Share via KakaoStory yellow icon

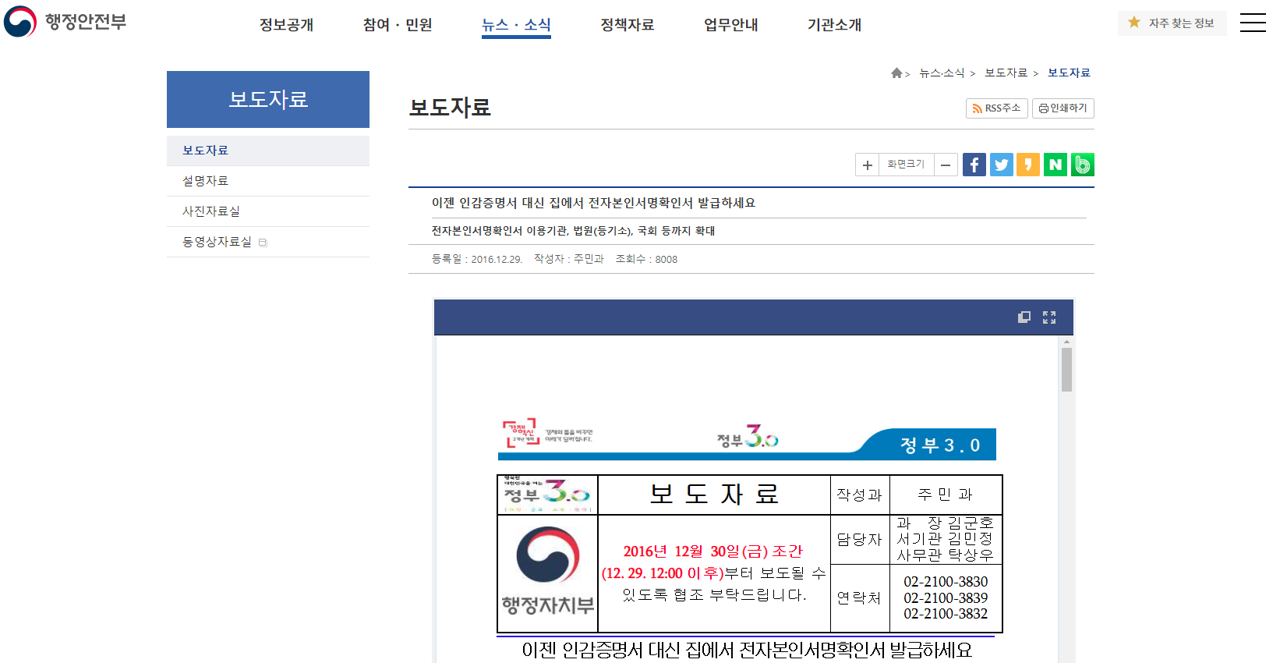tap(1027, 164)
